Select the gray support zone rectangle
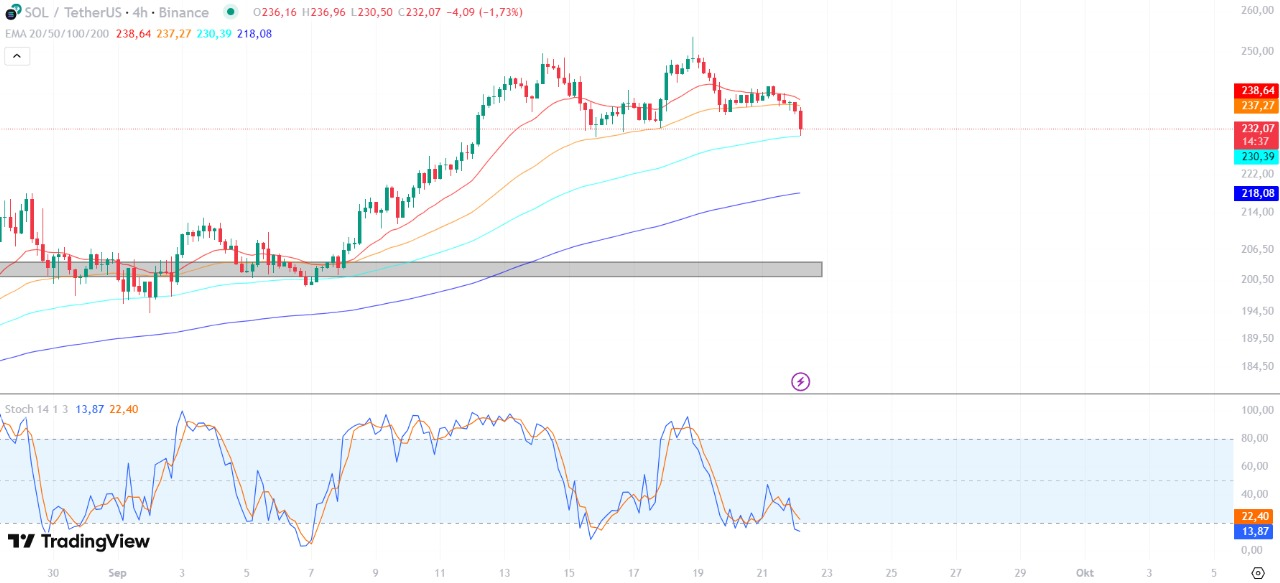 (x=410, y=269)
